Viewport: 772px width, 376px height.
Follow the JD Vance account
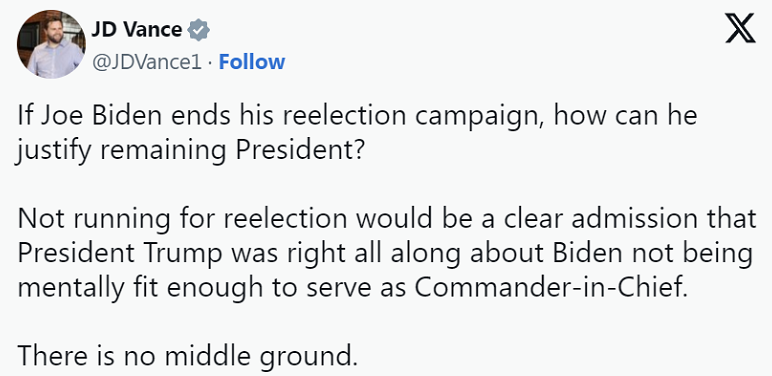click(252, 62)
